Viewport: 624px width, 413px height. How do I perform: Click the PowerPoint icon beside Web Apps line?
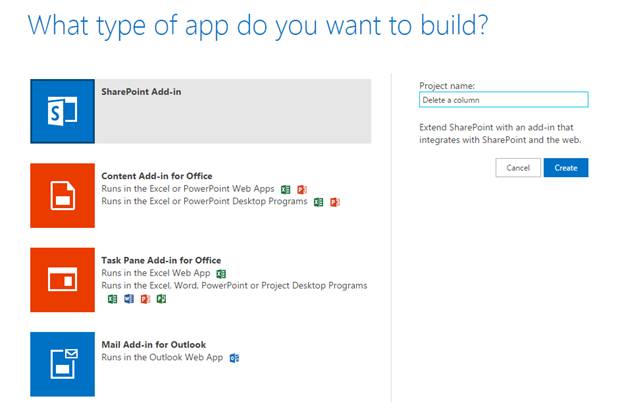(x=302, y=189)
